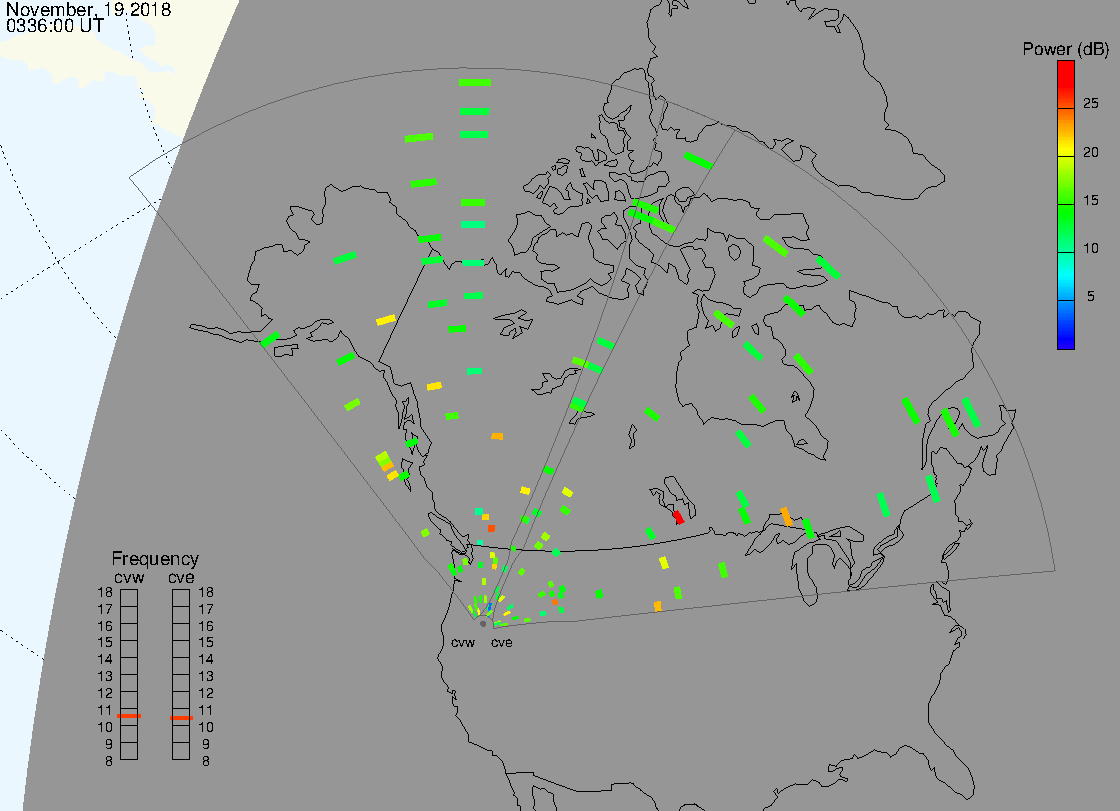Screen dimensions: 1120x811
Task: Click 14 on the cvw frequency scale
Action: click(105, 660)
